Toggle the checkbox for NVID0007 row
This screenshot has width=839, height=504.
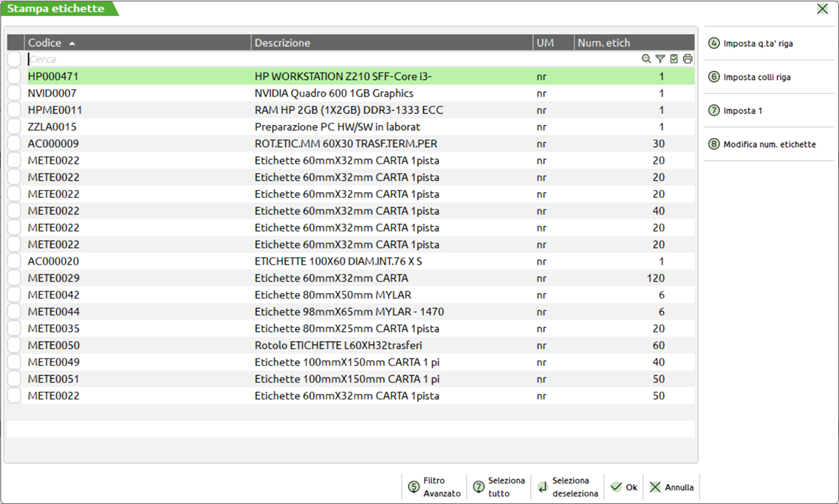click(x=14, y=93)
